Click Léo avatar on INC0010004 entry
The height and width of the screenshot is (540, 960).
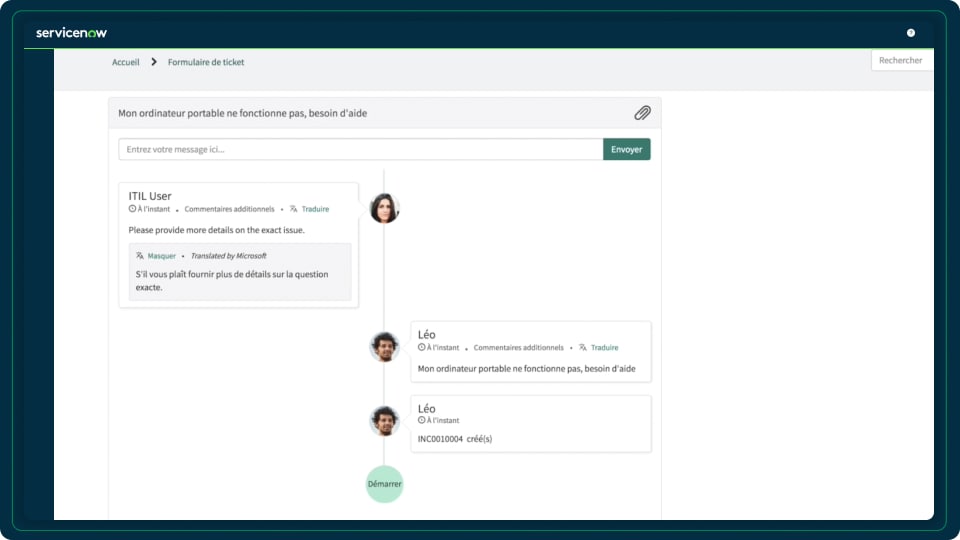click(x=384, y=421)
